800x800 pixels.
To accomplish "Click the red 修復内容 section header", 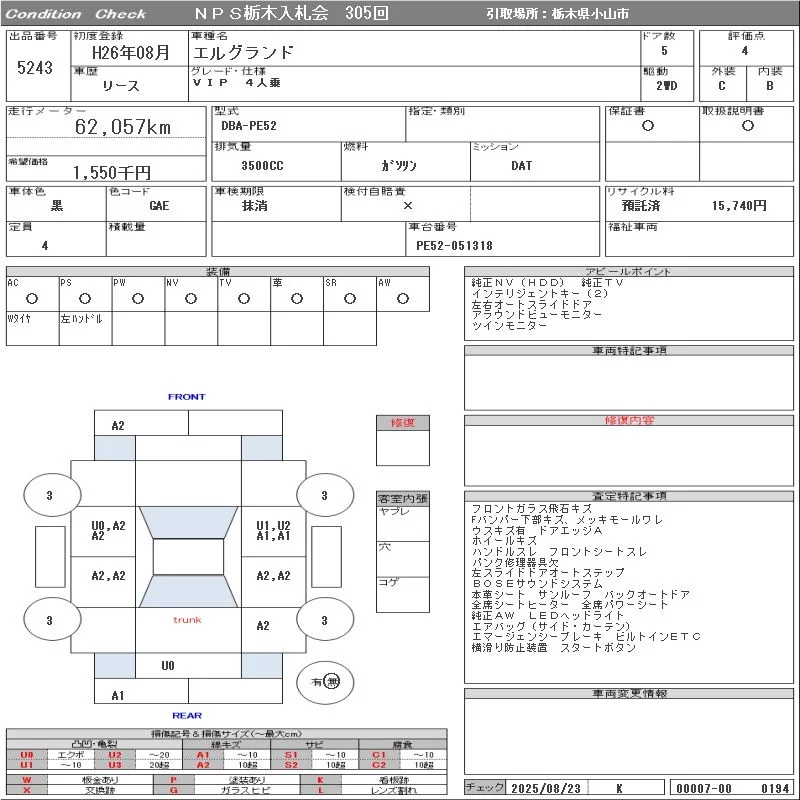I will pyautogui.click(x=629, y=420).
